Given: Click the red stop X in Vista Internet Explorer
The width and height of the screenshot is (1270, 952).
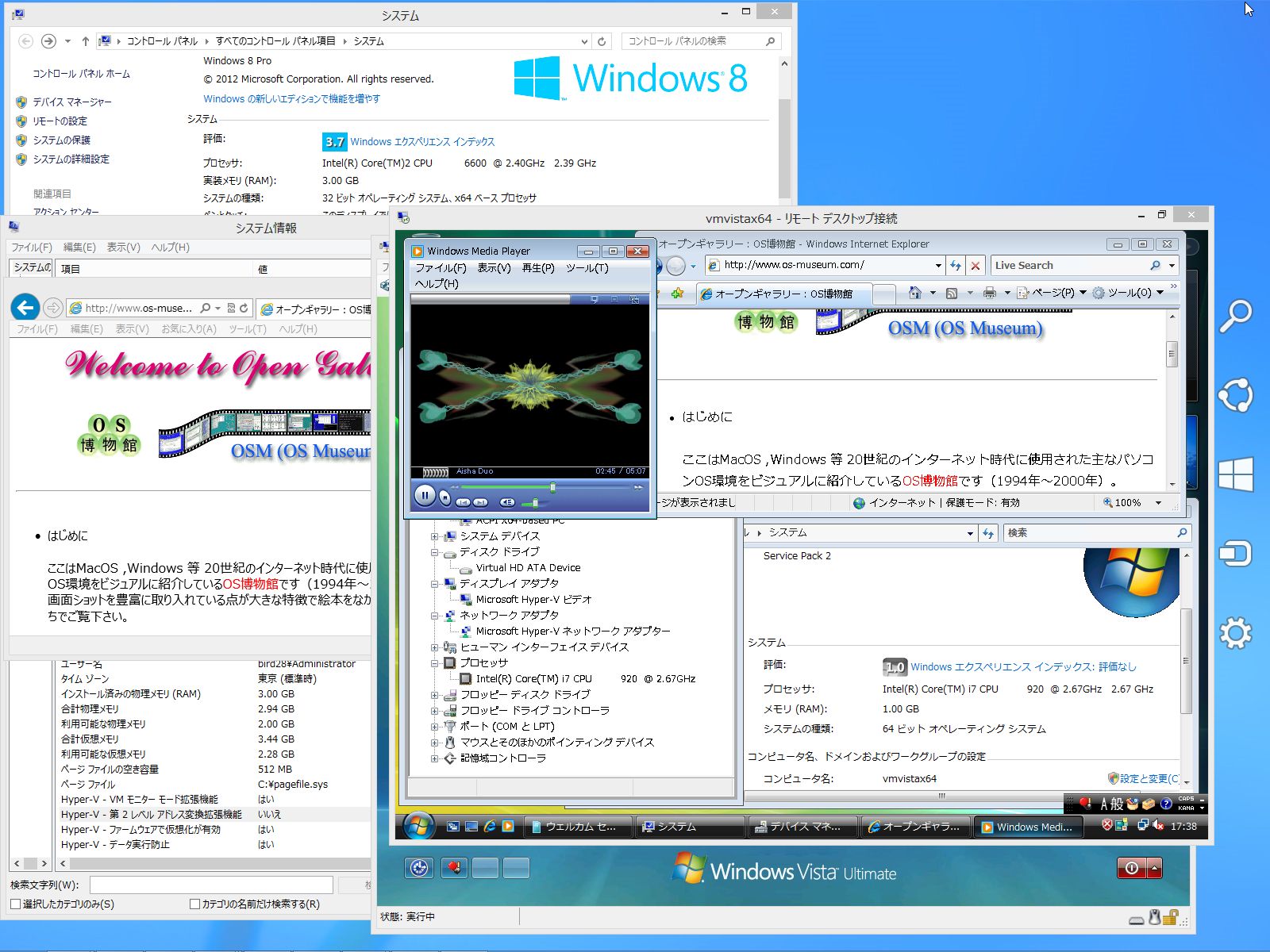Looking at the screenshot, I should [x=976, y=265].
